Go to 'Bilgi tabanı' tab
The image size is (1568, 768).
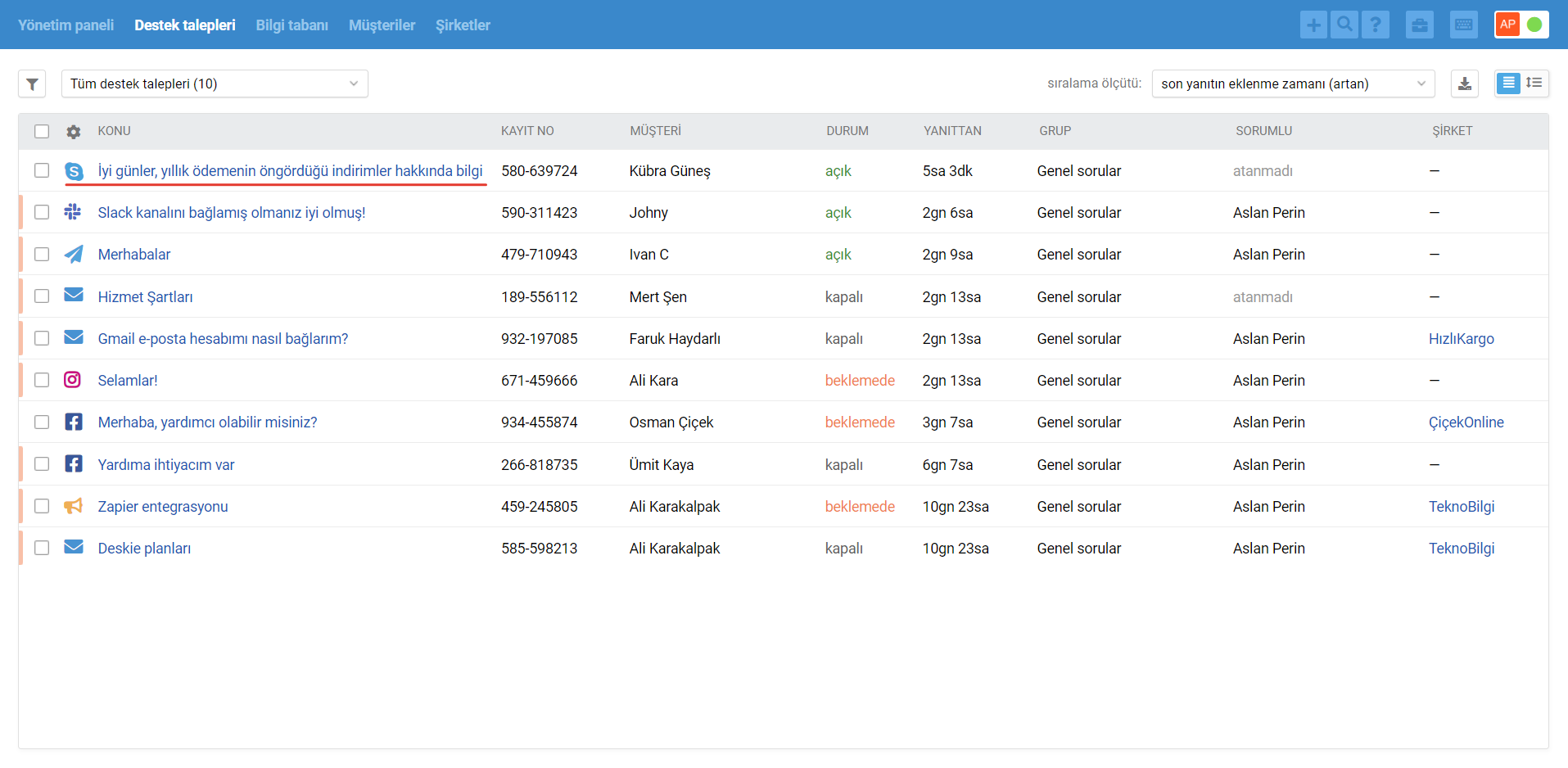[x=291, y=25]
